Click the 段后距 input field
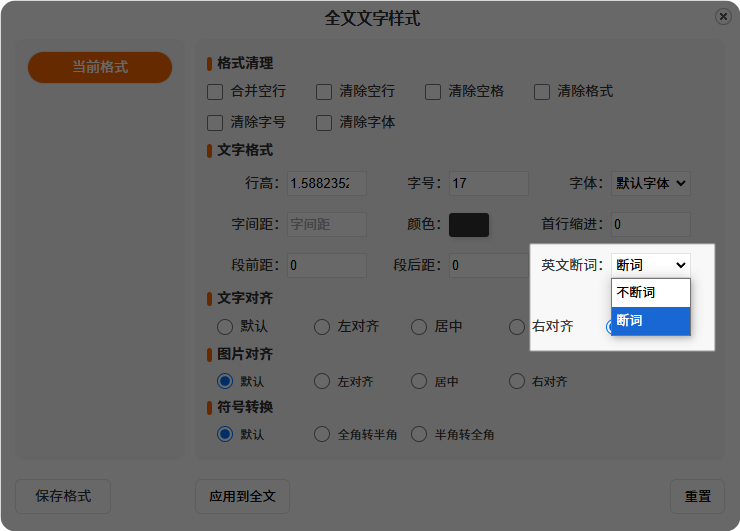 pos(488,265)
